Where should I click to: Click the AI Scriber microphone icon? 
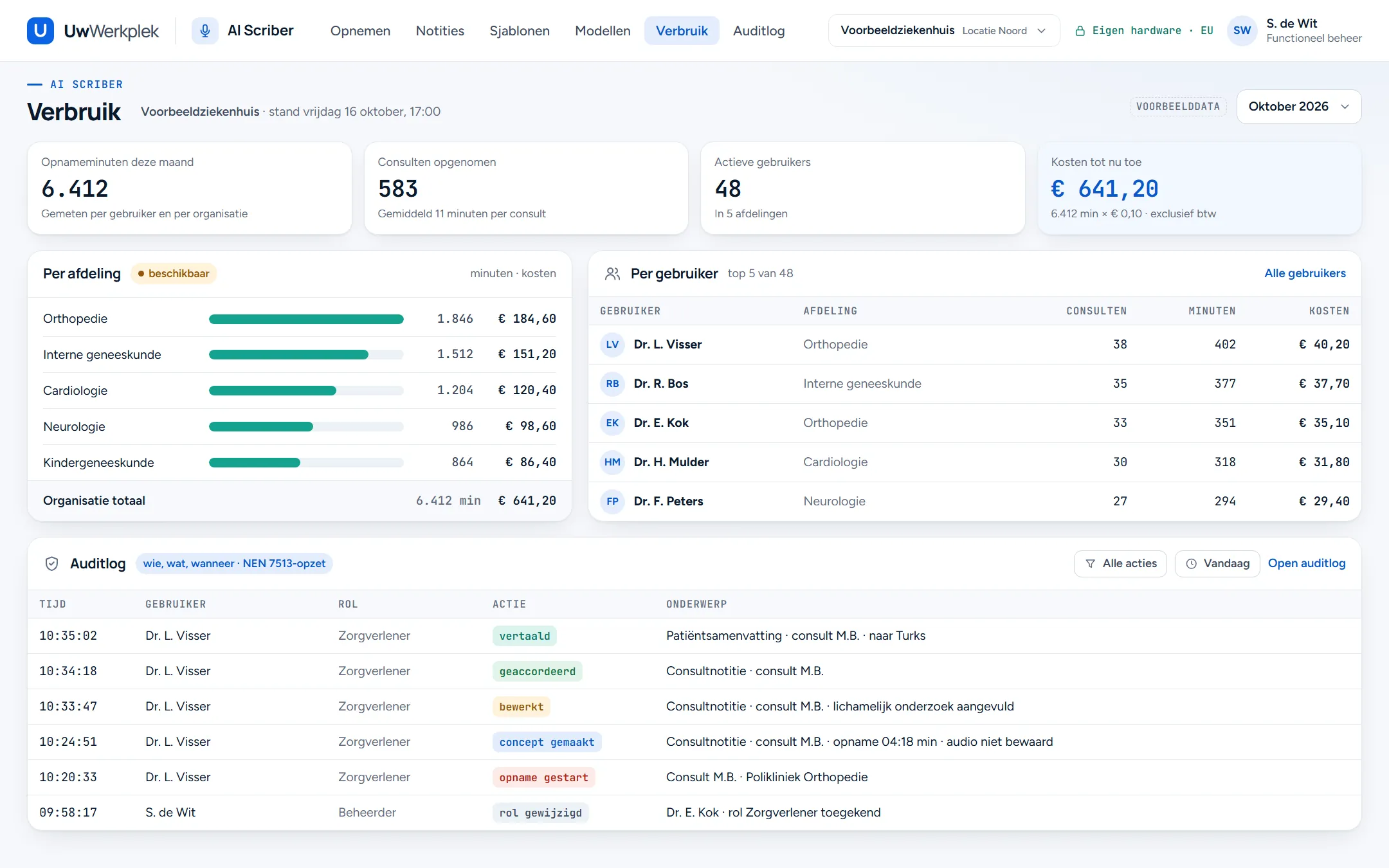point(205,30)
